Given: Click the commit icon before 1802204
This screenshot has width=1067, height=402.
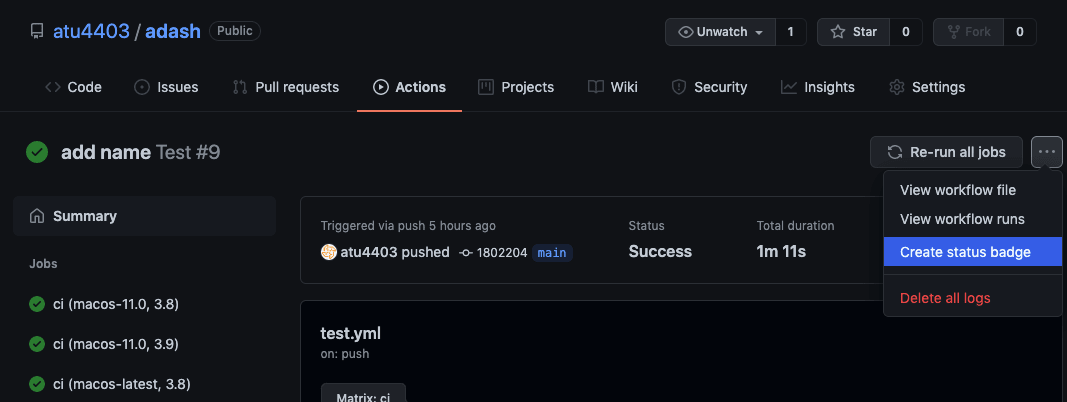Looking at the screenshot, I should 466,253.
